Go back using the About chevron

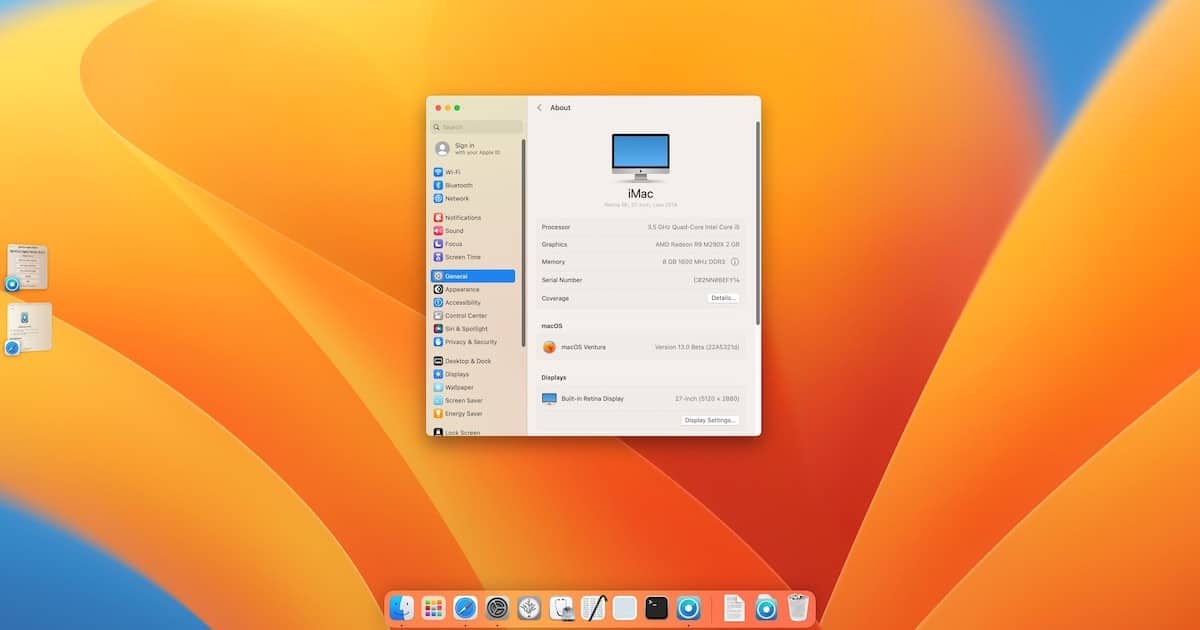(540, 108)
